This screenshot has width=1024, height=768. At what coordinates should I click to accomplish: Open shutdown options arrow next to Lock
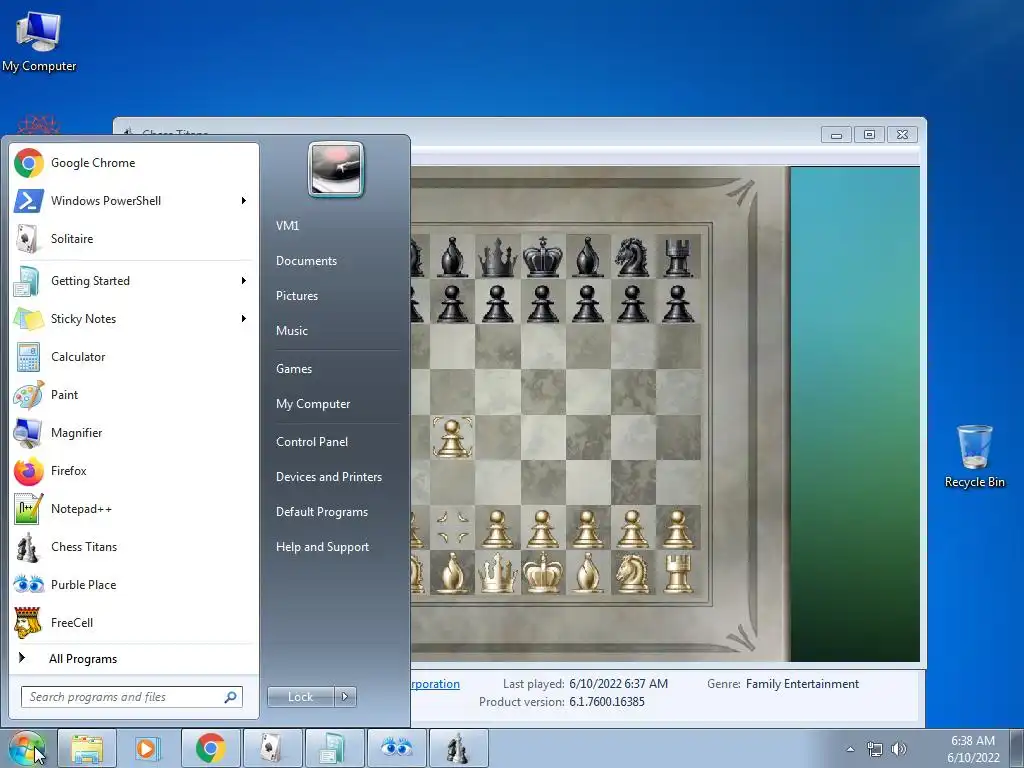pos(345,697)
